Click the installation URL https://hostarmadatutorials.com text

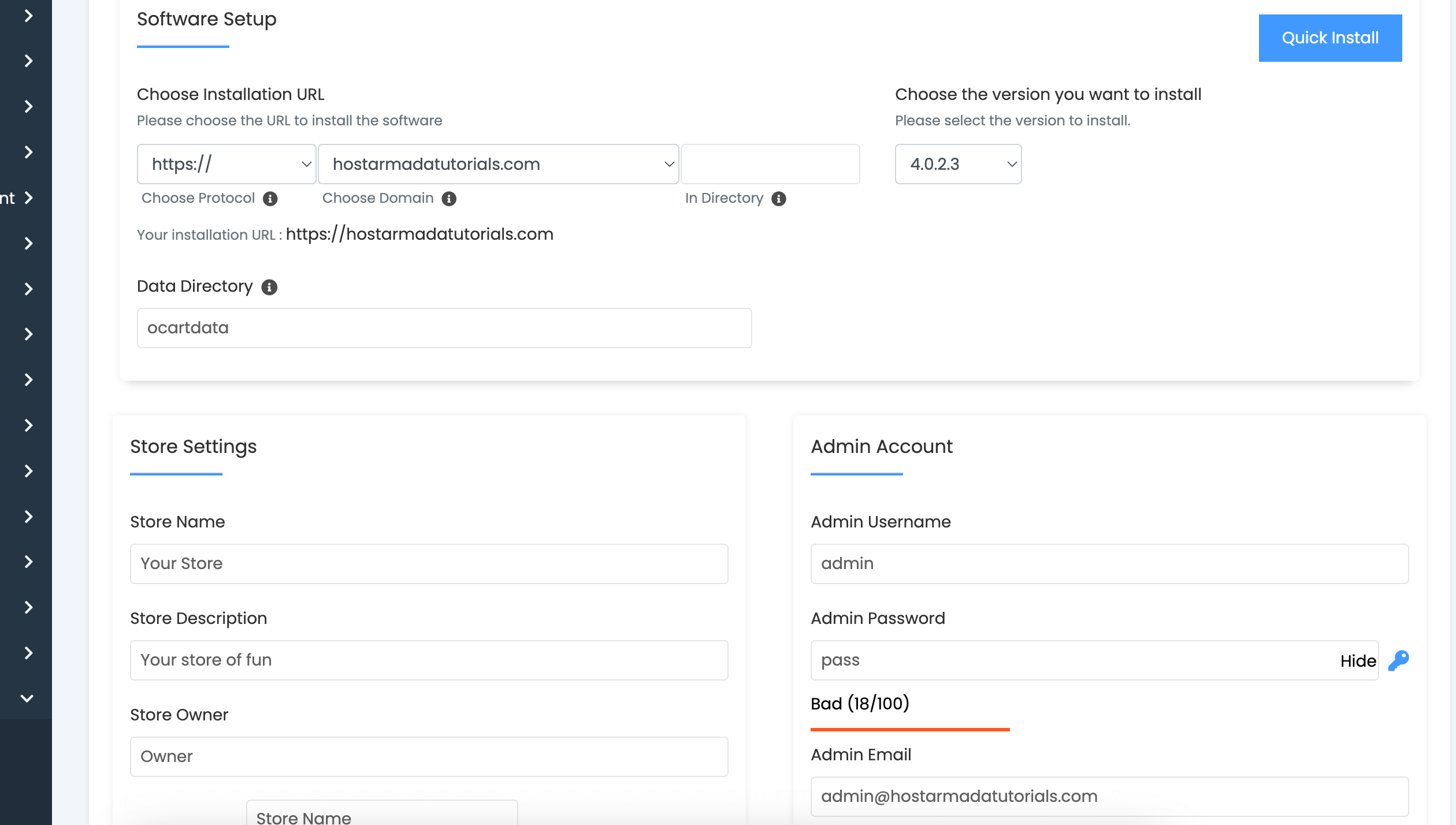(x=419, y=234)
